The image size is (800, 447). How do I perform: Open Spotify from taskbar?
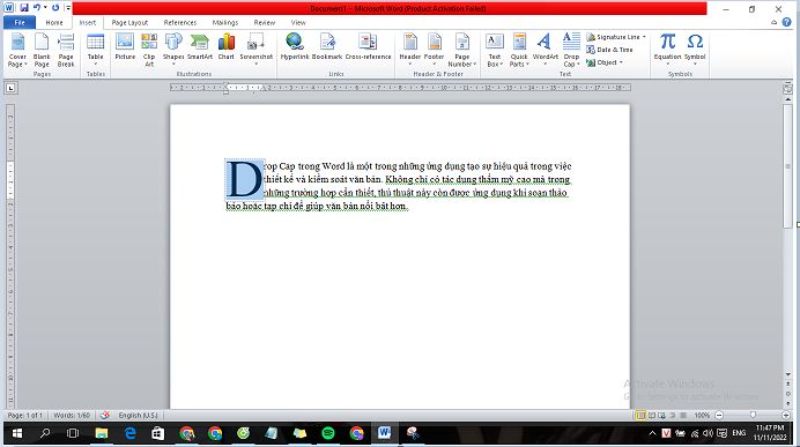pyautogui.click(x=328, y=433)
